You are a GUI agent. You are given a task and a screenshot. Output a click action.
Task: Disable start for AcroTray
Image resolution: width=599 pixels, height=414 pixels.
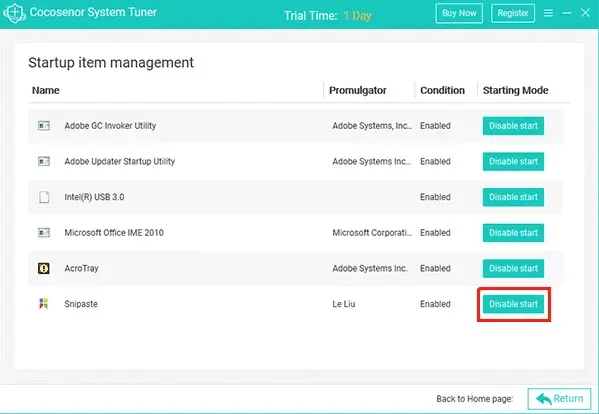(x=513, y=268)
